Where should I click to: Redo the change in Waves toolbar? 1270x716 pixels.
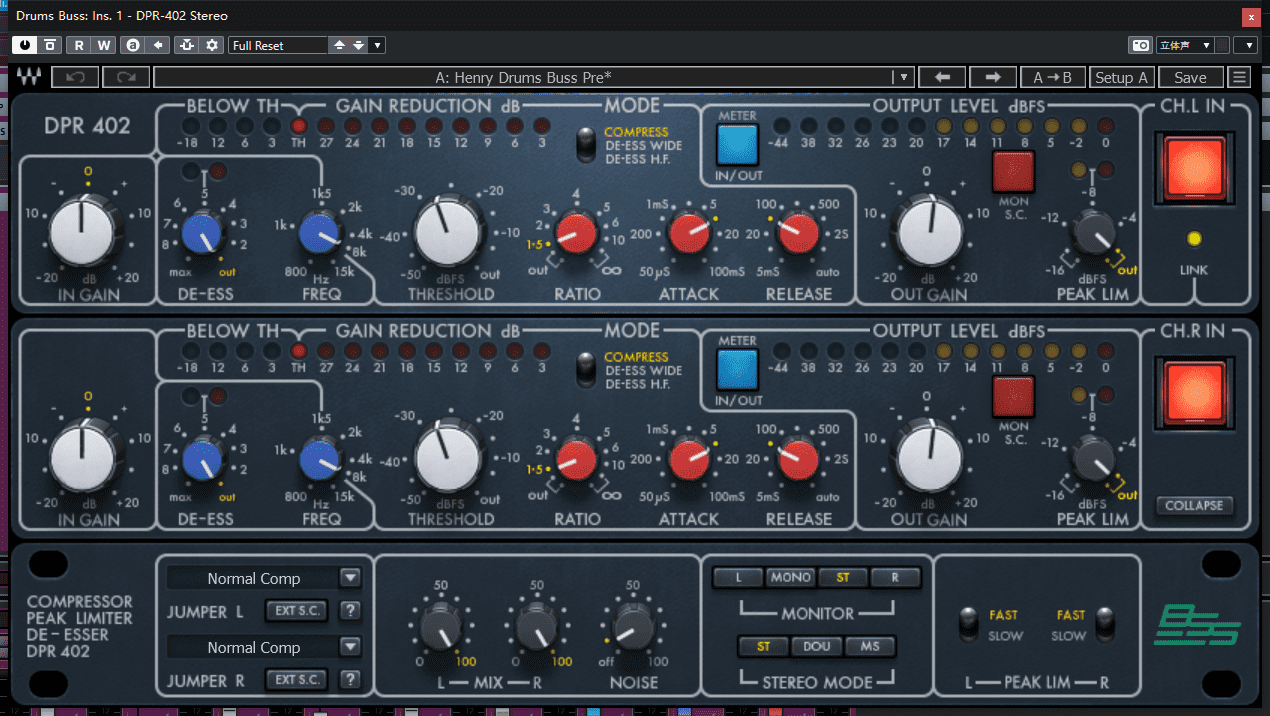tap(126, 77)
